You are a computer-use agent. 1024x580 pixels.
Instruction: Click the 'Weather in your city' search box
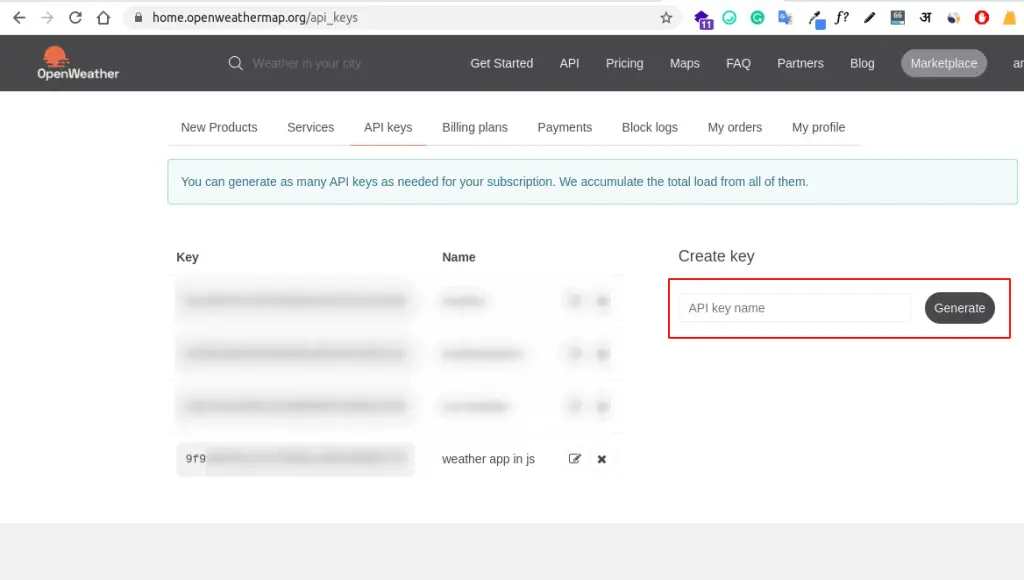[306, 63]
